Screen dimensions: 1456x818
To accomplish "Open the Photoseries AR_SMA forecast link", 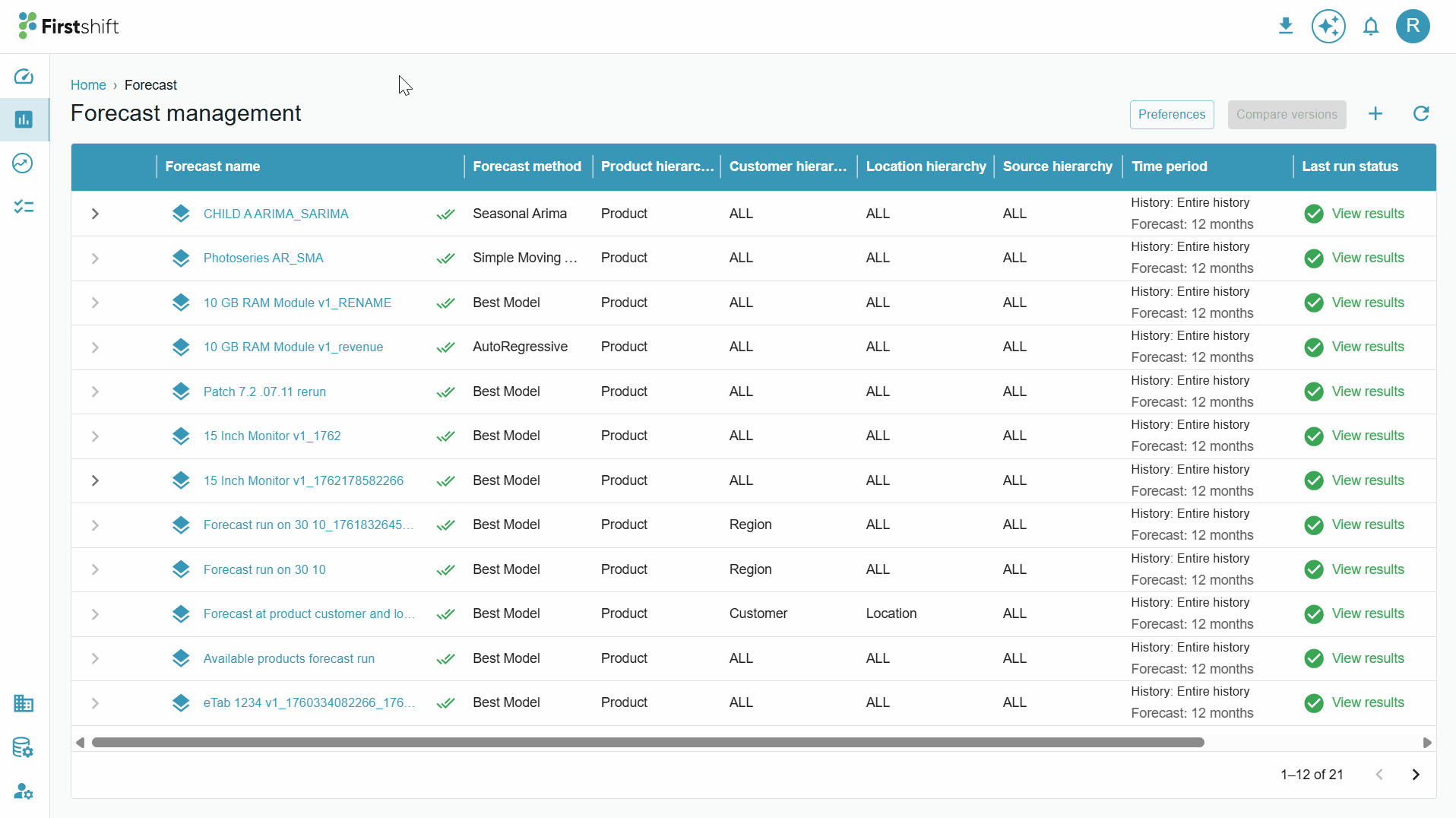I will coord(264,258).
